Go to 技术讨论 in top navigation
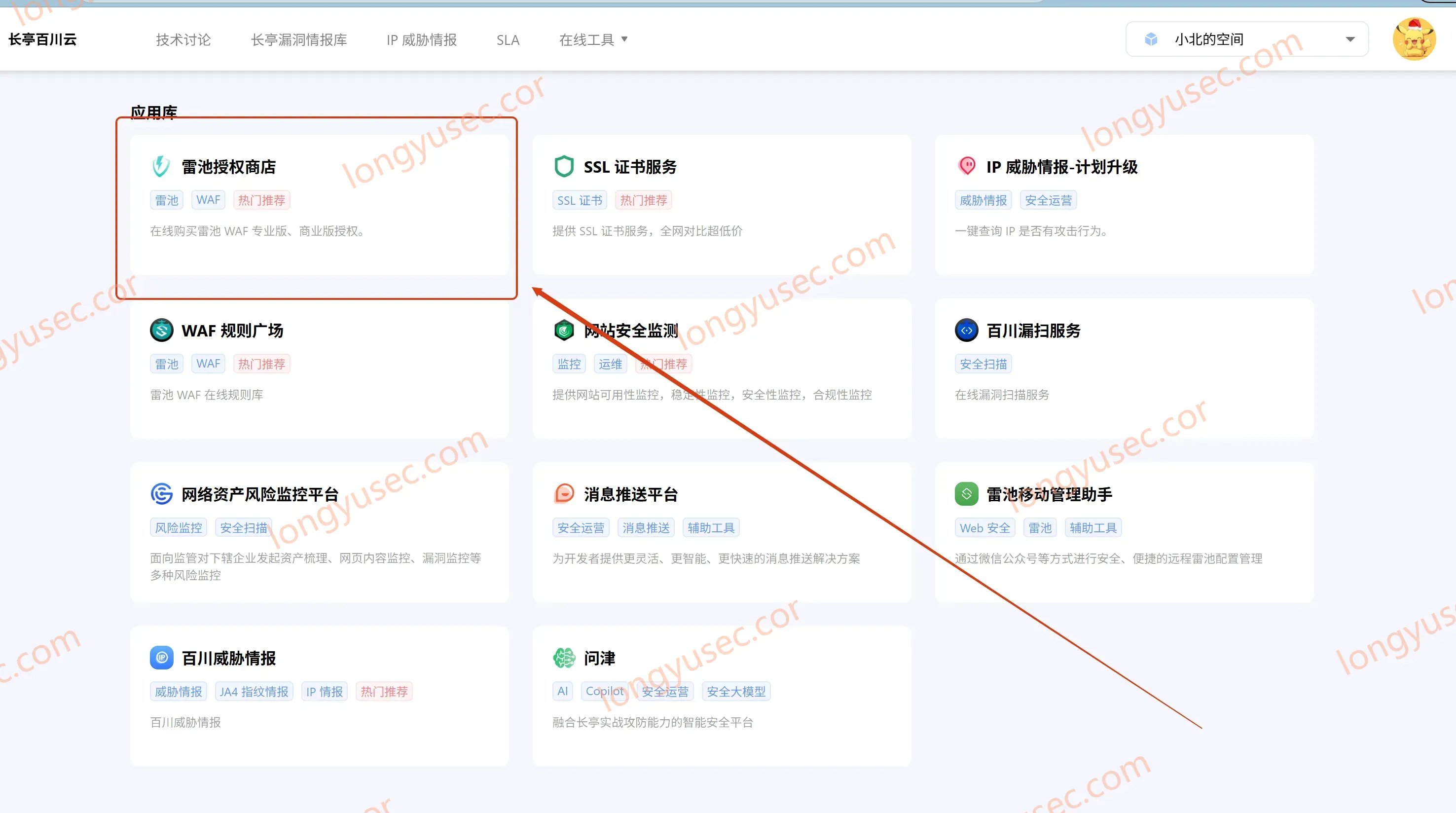Viewport: 1456px width, 813px height. pyautogui.click(x=183, y=39)
